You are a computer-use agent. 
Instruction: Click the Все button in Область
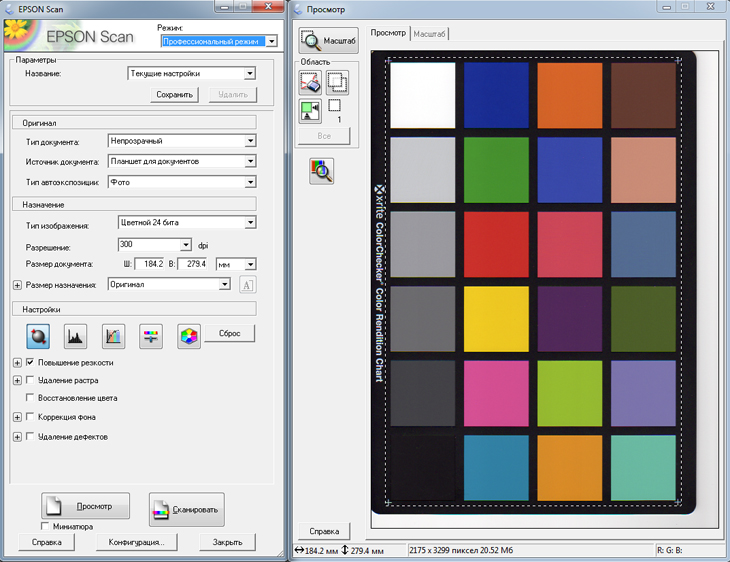(x=324, y=136)
